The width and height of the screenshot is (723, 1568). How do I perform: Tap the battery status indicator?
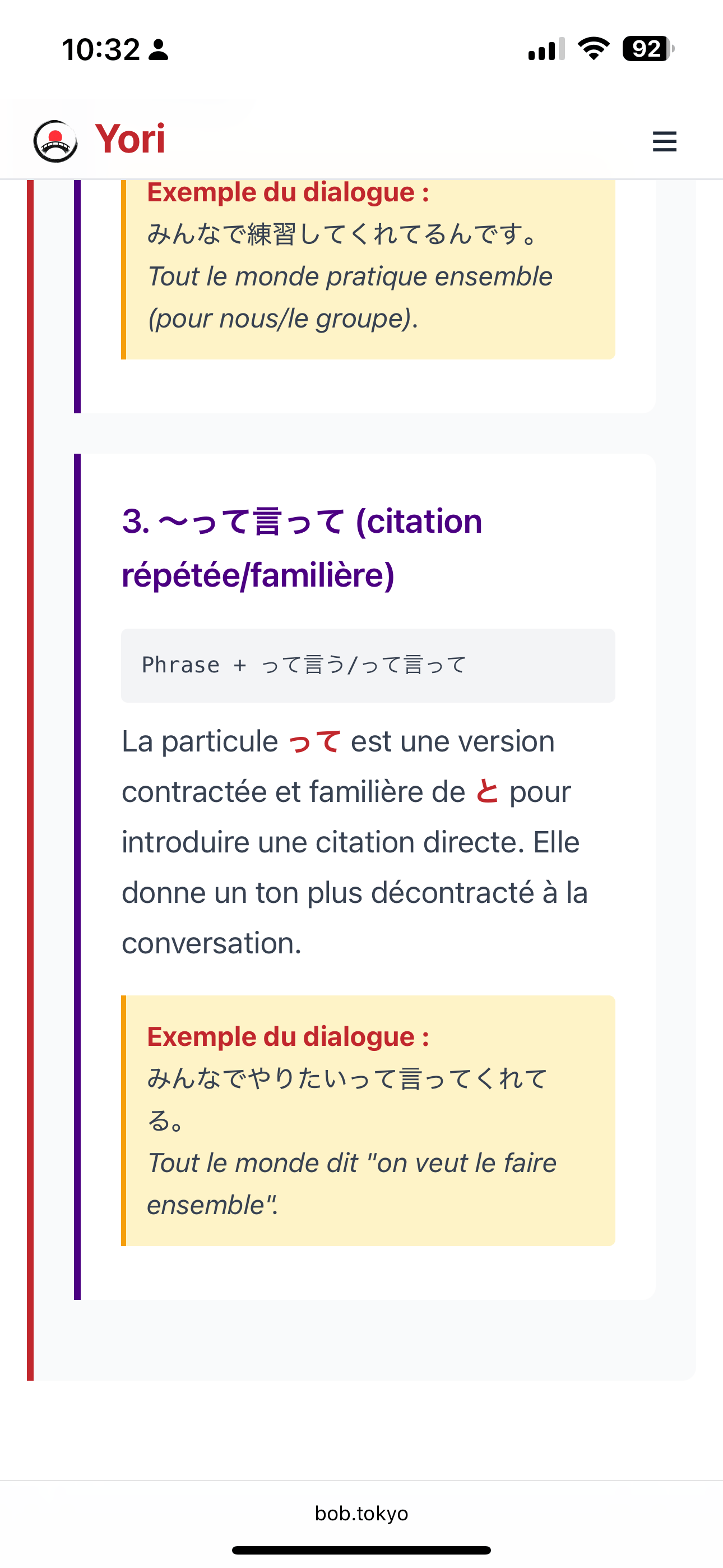pos(647,49)
